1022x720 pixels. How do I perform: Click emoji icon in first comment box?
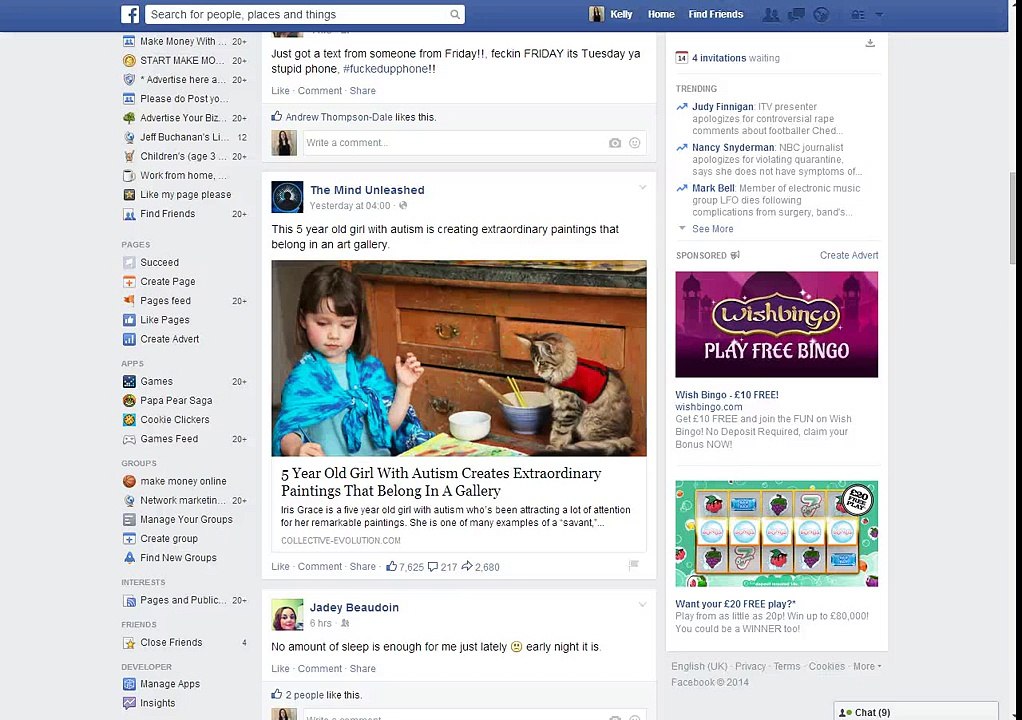[634, 143]
